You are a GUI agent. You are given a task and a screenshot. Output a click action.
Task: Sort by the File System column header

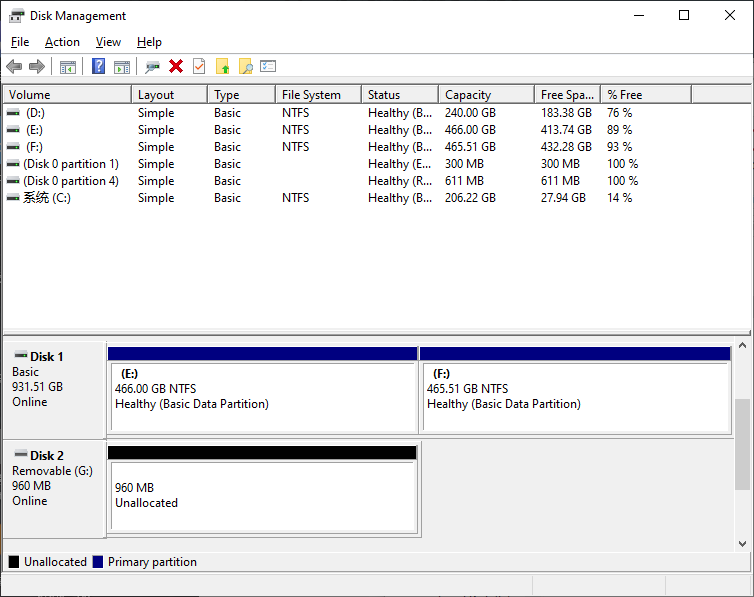point(319,95)
